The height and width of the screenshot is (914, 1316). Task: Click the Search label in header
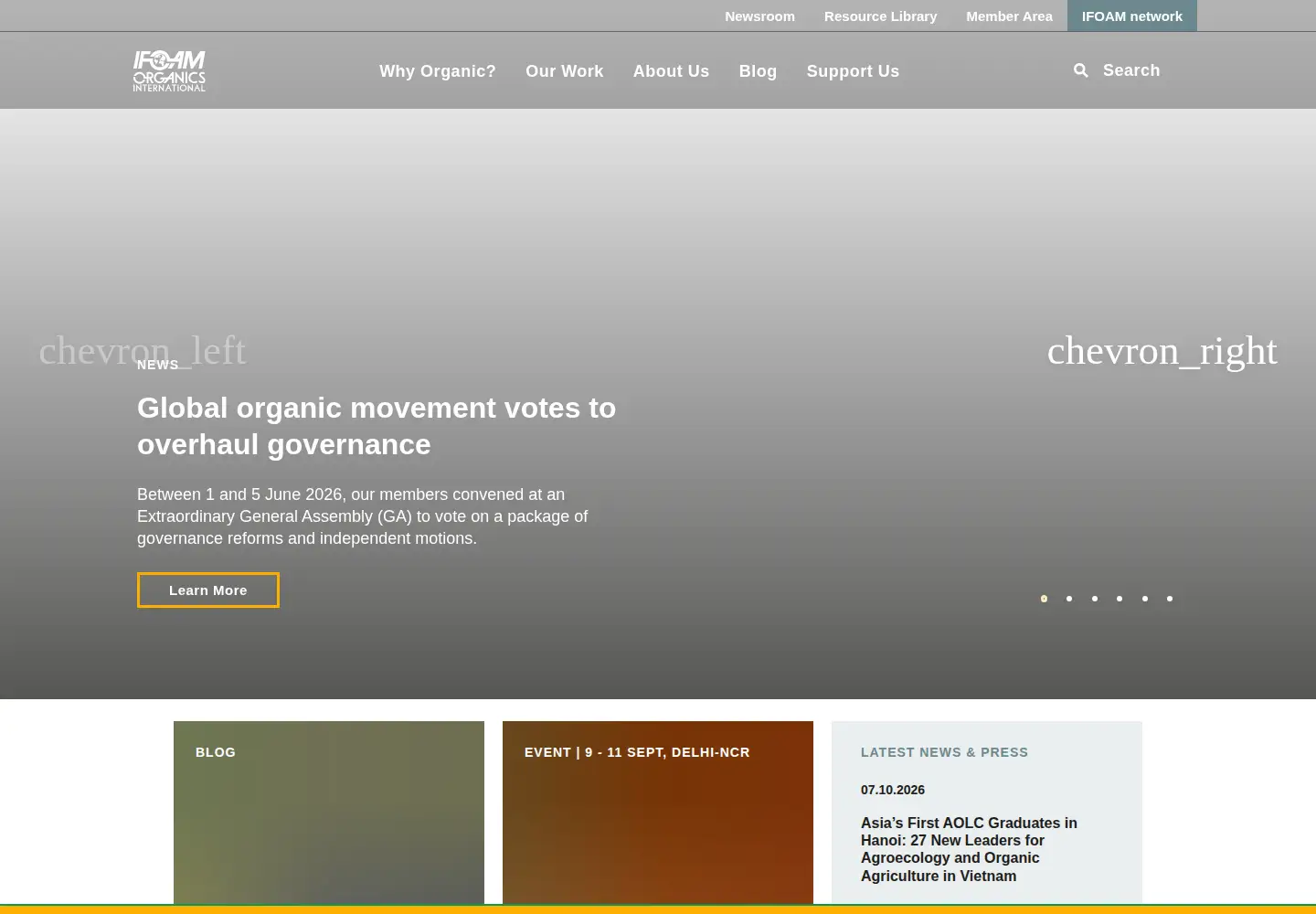click(x=1131, y=70)
